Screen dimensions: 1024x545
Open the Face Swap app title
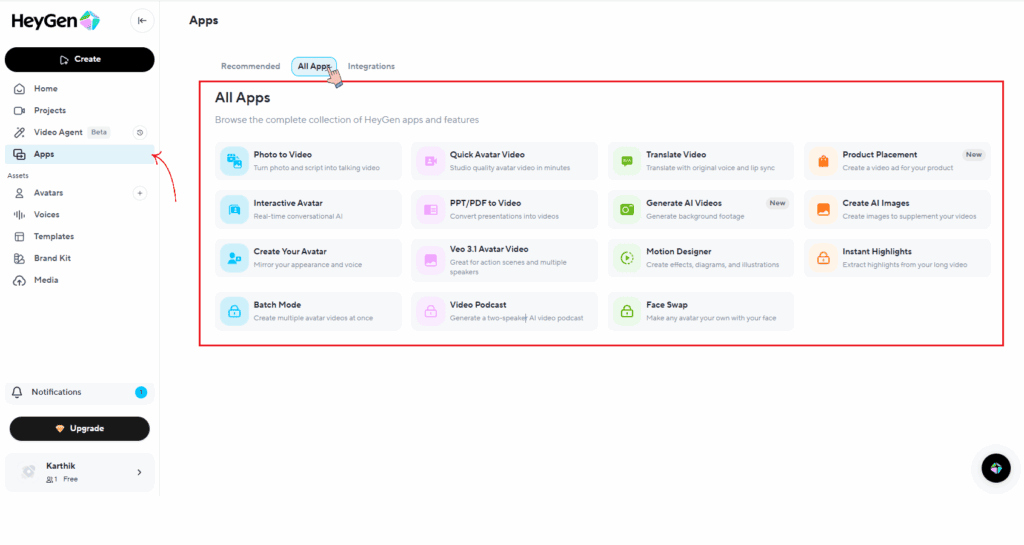coord(667,305)
